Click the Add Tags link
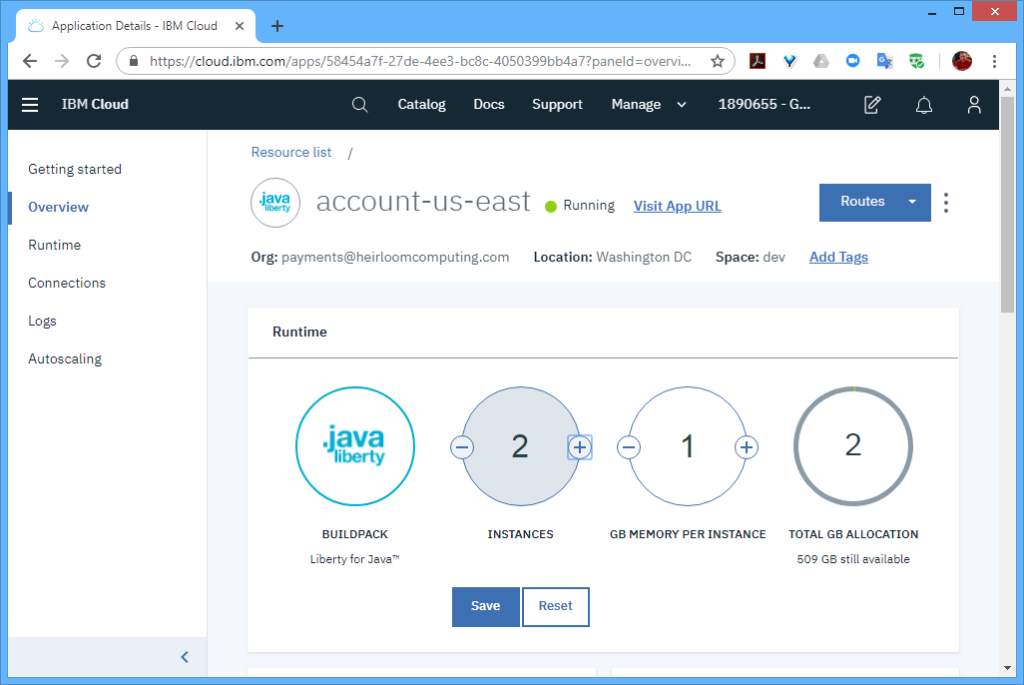The height and width of the screenshot is (685, 1024). pyautogui.click(x=839, y=257)
